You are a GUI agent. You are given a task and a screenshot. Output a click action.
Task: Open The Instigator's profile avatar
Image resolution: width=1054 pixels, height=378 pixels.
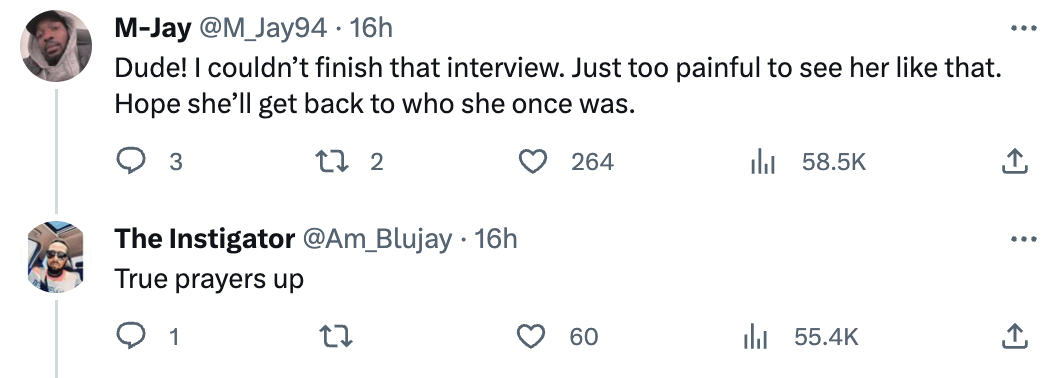coord(56,257)
